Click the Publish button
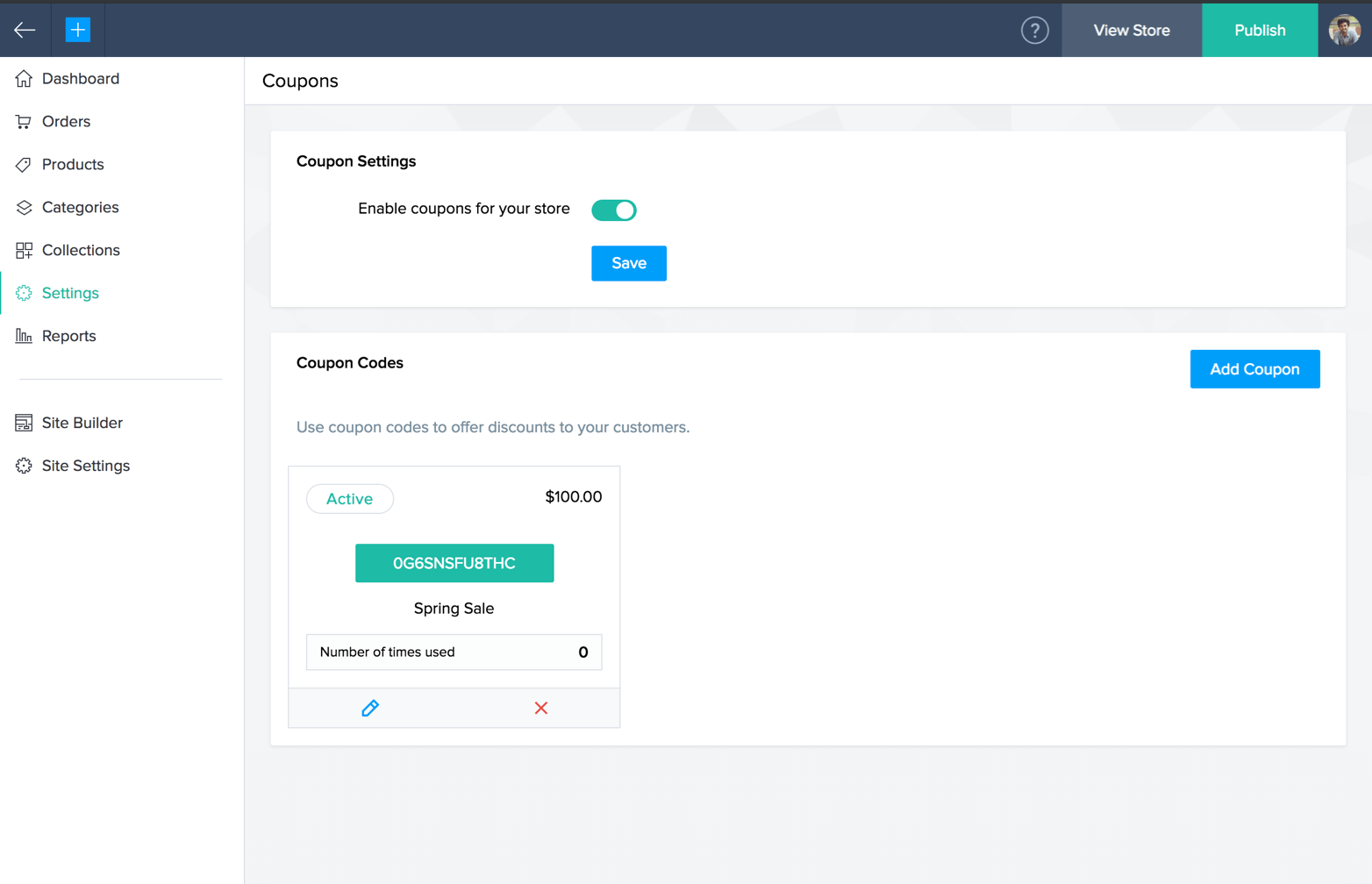This screenshot has width=1372, height=884. point(1260,31)
